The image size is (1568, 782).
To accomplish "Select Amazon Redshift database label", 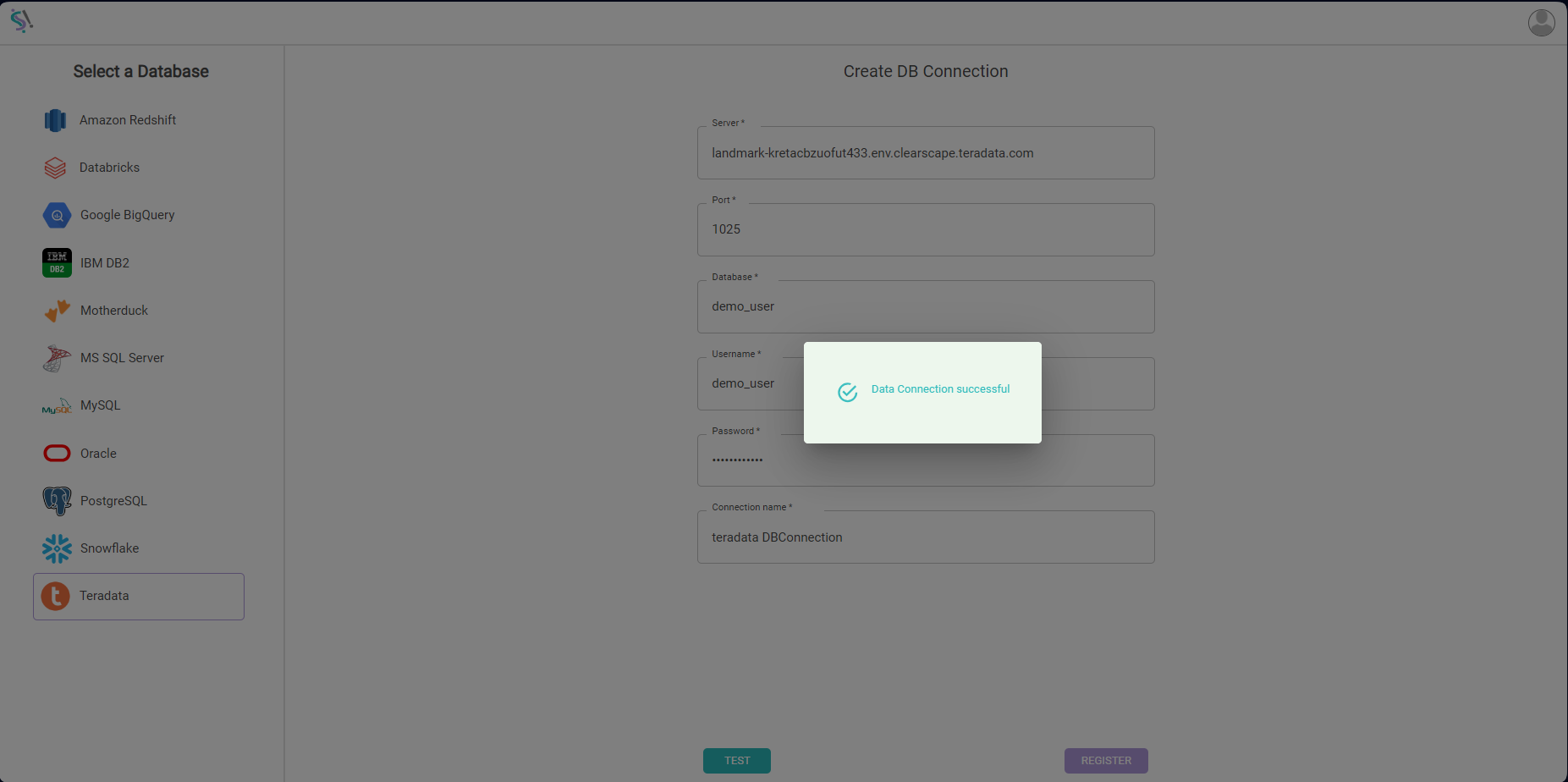I will tap(128, 120).
